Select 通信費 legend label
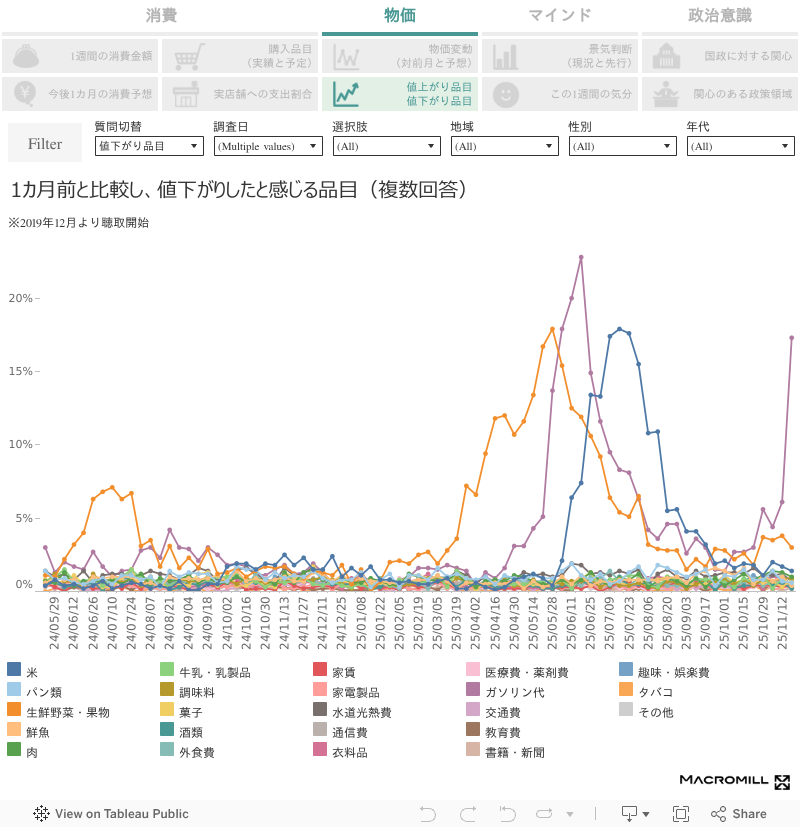The height and width of the screenshot is (827, 800). (x=350, y=733)
